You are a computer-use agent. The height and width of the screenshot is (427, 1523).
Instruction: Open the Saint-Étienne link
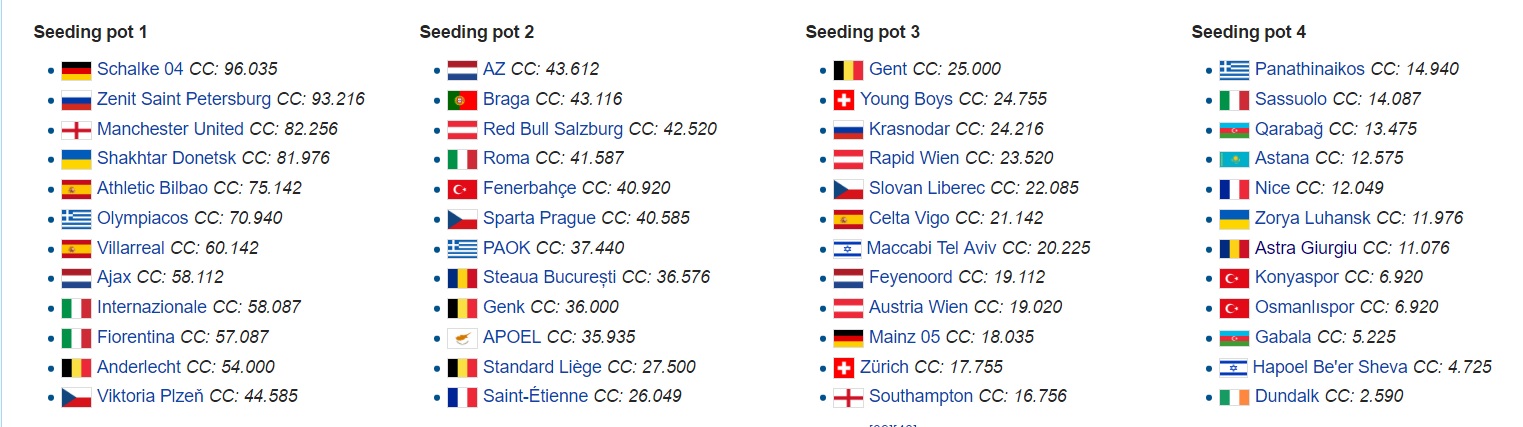[x=535, y=396]
